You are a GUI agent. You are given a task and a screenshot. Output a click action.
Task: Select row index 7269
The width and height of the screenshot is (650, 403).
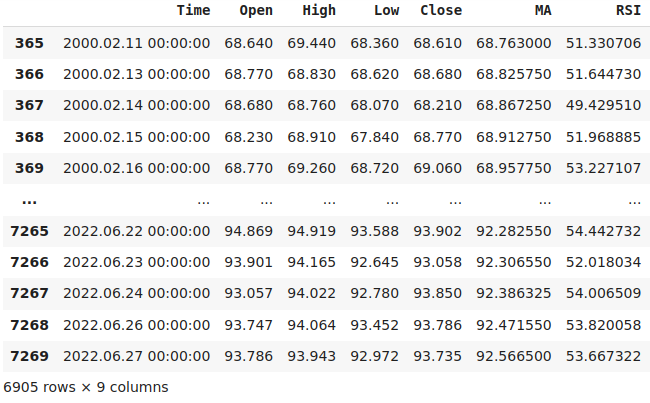29,356
